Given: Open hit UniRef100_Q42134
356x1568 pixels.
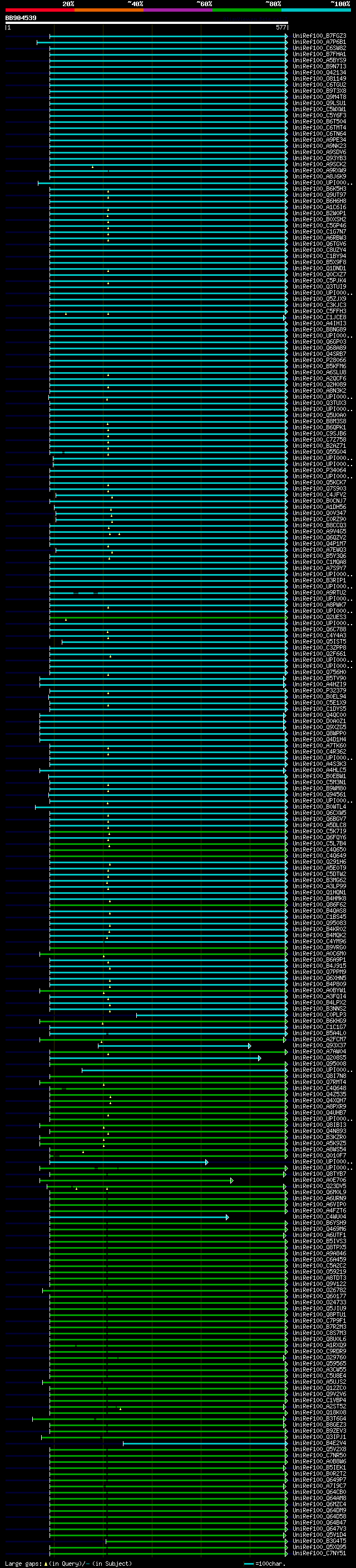Looking at the screenshot, I should (x=319, y=72).
